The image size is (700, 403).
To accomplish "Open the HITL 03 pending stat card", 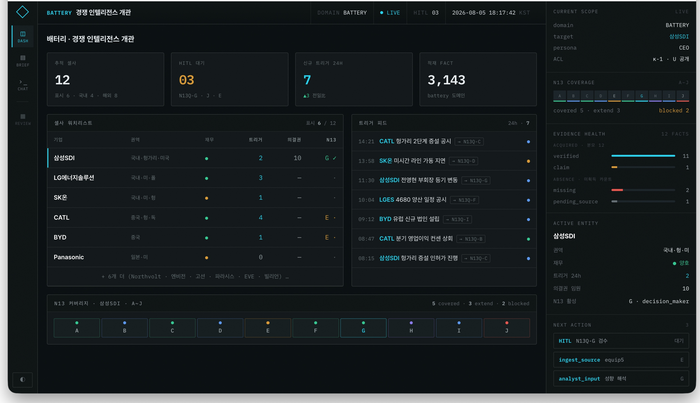I will (229, 79).
